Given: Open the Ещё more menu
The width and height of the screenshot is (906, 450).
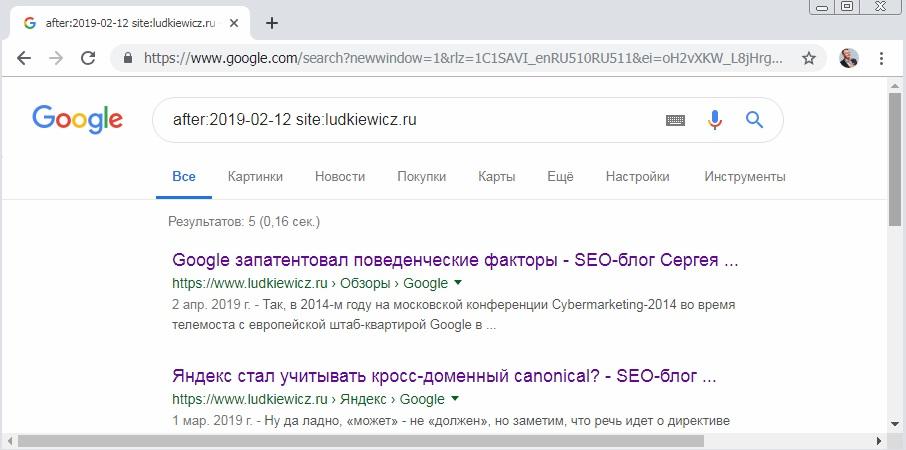Looking at the screenshot, I should (x=560, y=176).
